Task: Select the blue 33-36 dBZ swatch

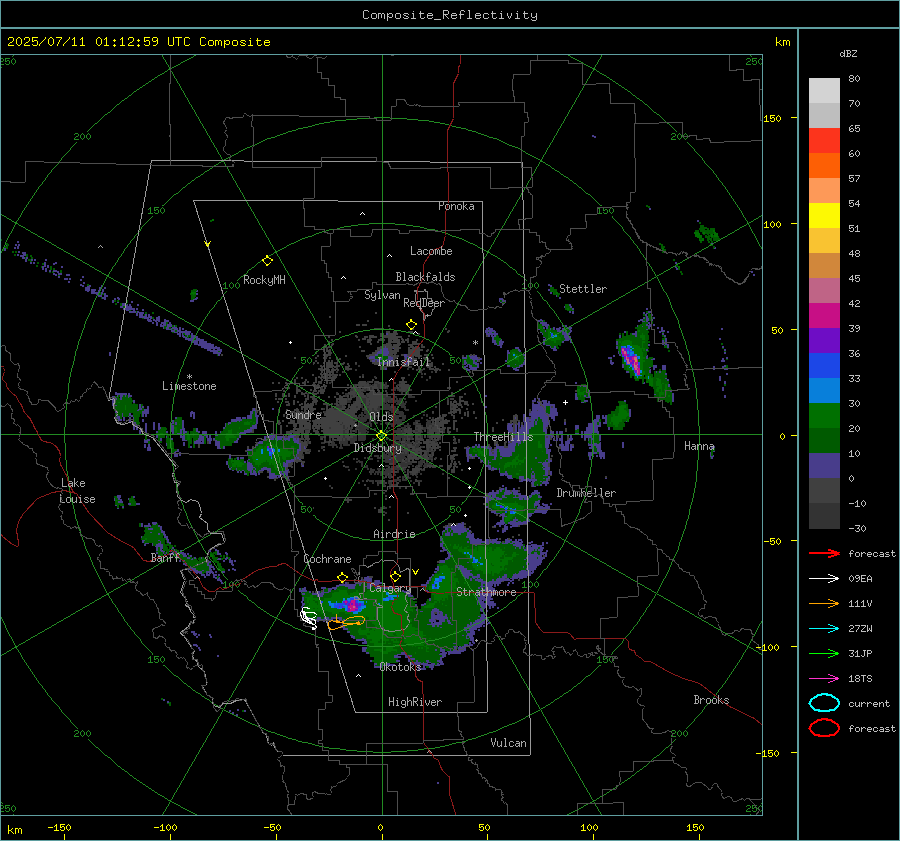Action: 824,365
